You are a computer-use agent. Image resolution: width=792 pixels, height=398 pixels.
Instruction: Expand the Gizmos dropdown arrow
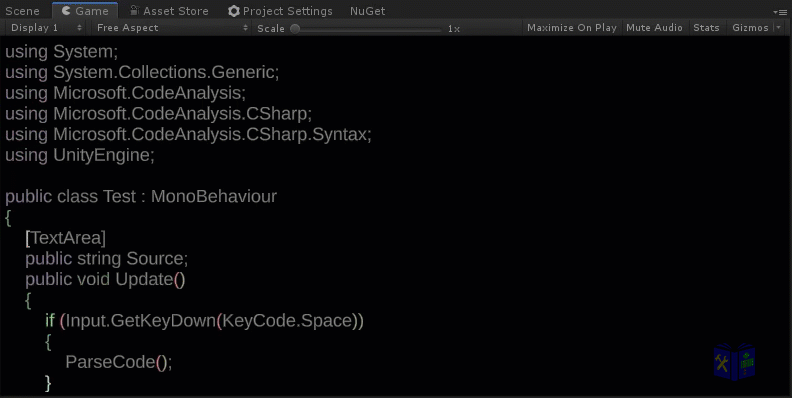pos(778,28)
